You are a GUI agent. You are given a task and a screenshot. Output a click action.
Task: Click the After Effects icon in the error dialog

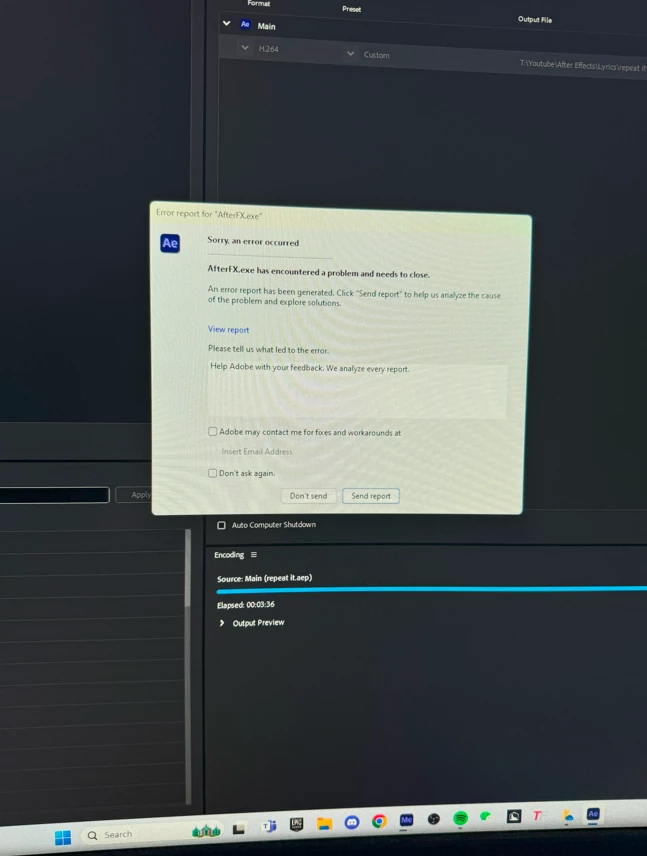pyautogui.click(x=170, y=243)
